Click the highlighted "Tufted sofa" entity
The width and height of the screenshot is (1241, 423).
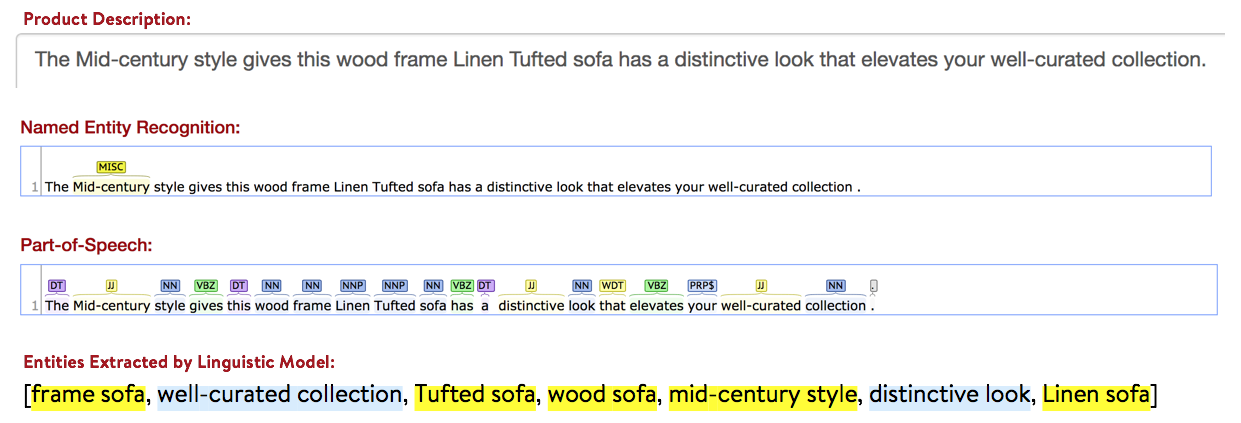pos(475,396)
